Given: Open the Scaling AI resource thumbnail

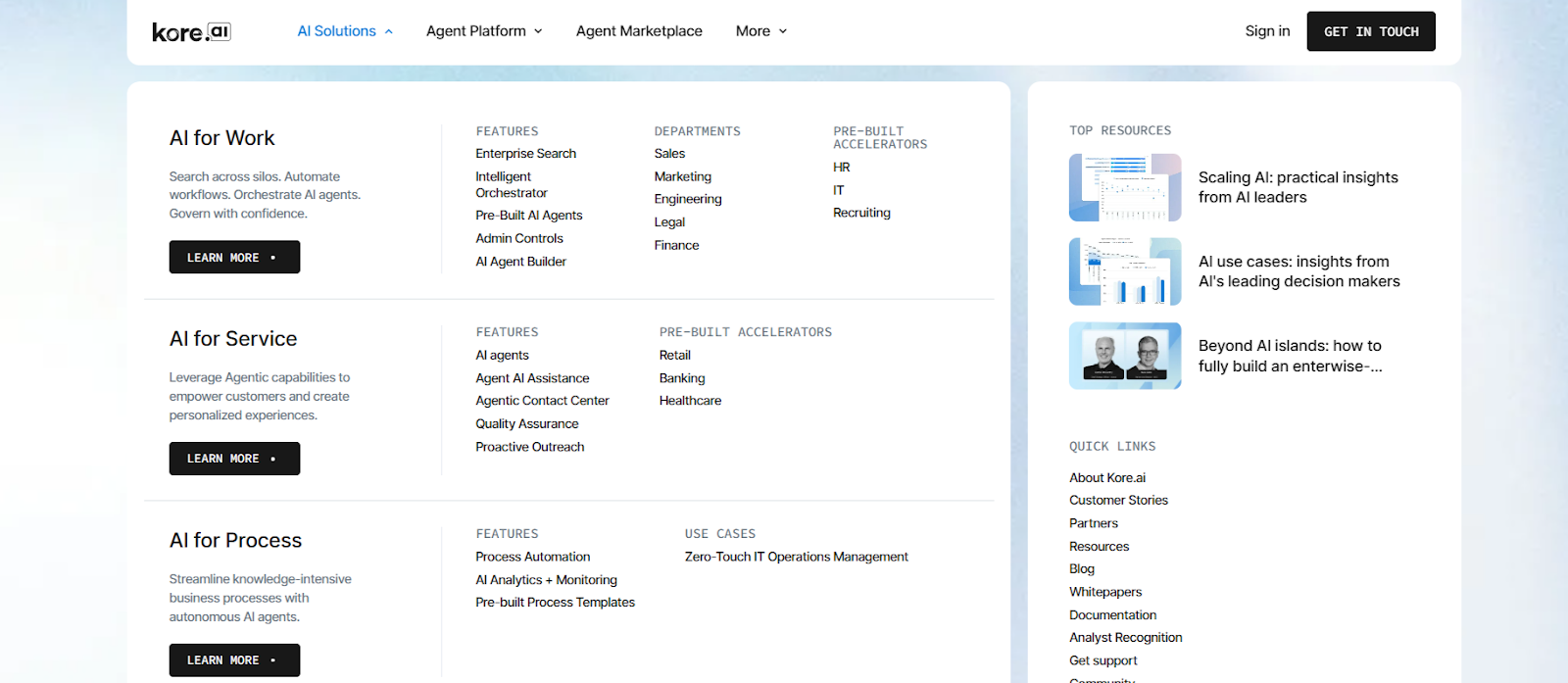Looking at the screenshot, I should (x=1125, y=187).
